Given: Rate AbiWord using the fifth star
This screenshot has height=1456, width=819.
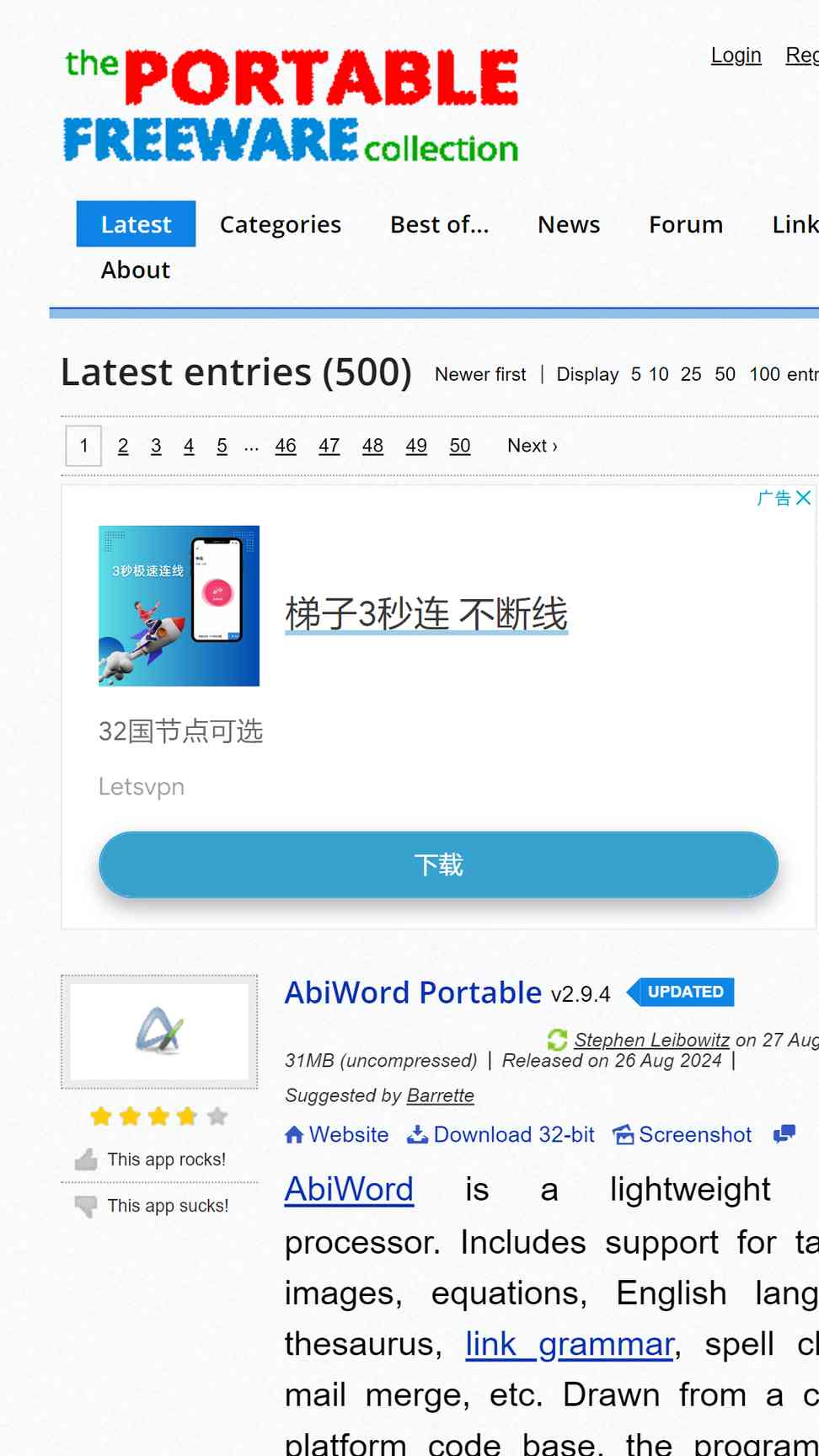Looking at the screenshot, I should pos(217,1116).
